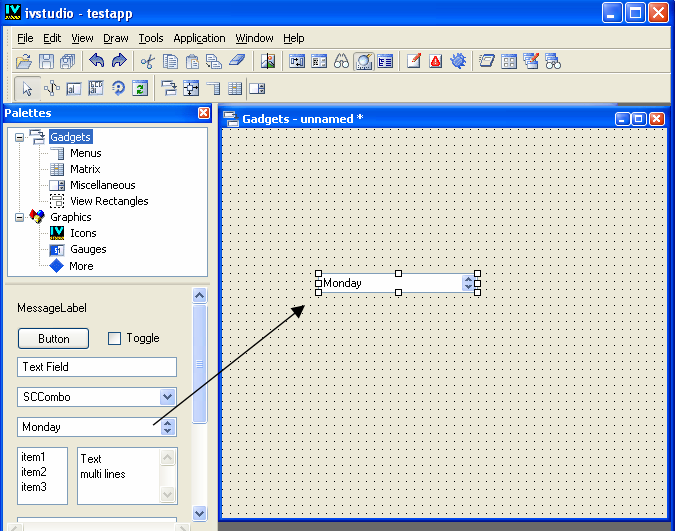Open the Application menu
Screen dimensions: 675x531
click(199, 38)
